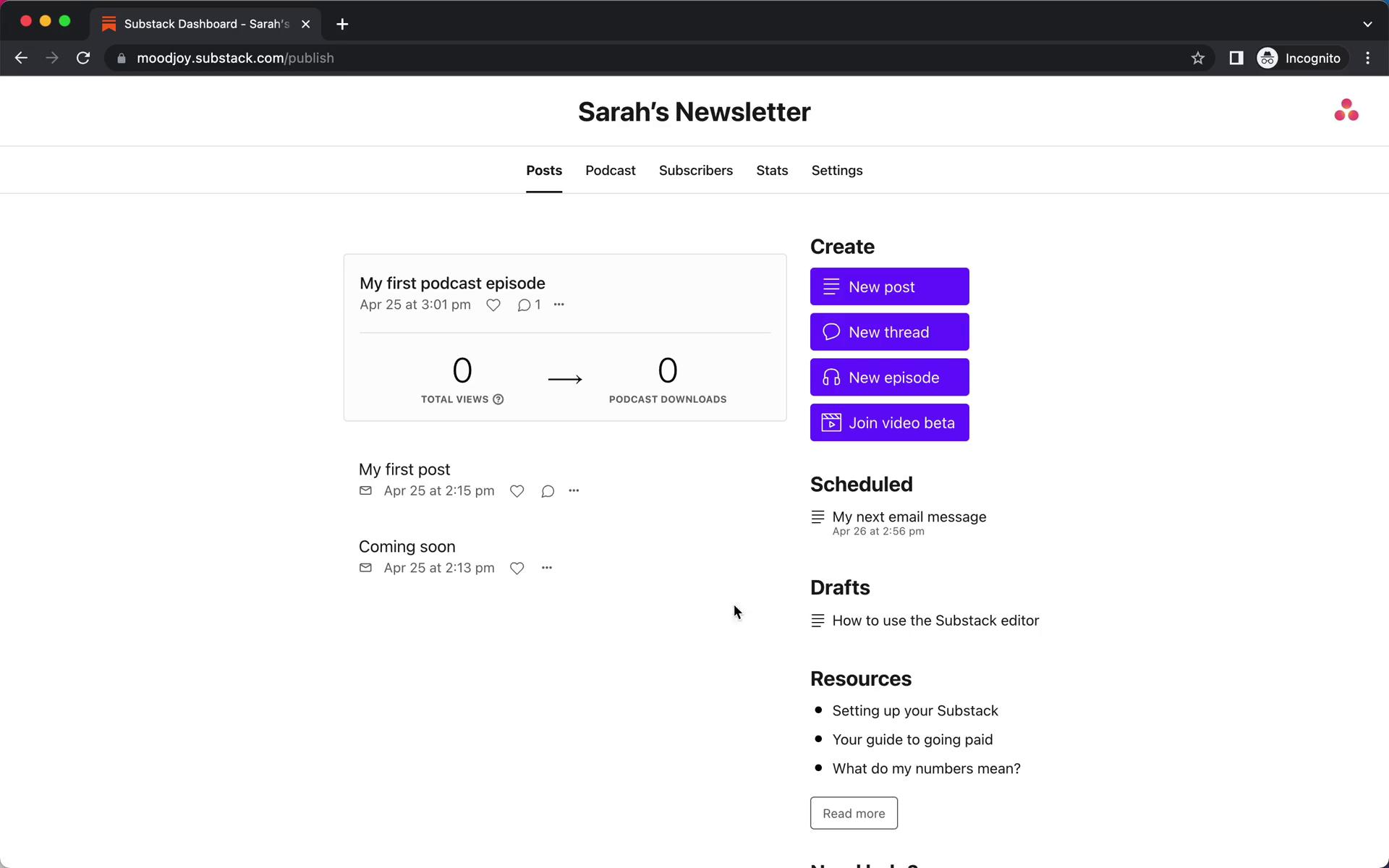1389x868 pixels.
Task: Click the Substack dashboard favicon tab icon
Action: coord(108,24)
